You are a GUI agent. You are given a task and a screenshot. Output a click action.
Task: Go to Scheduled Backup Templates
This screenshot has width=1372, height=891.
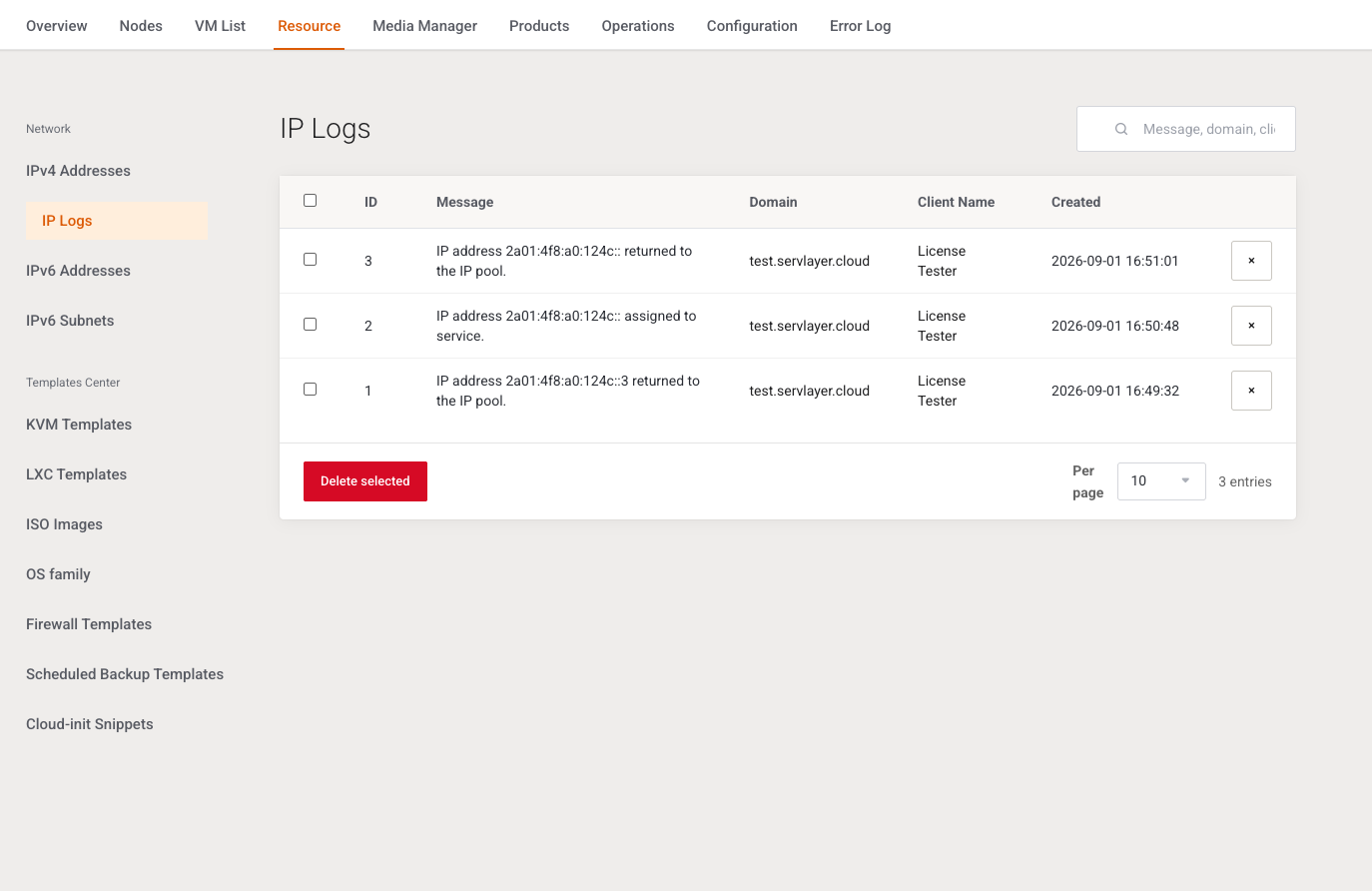(125, 674)
